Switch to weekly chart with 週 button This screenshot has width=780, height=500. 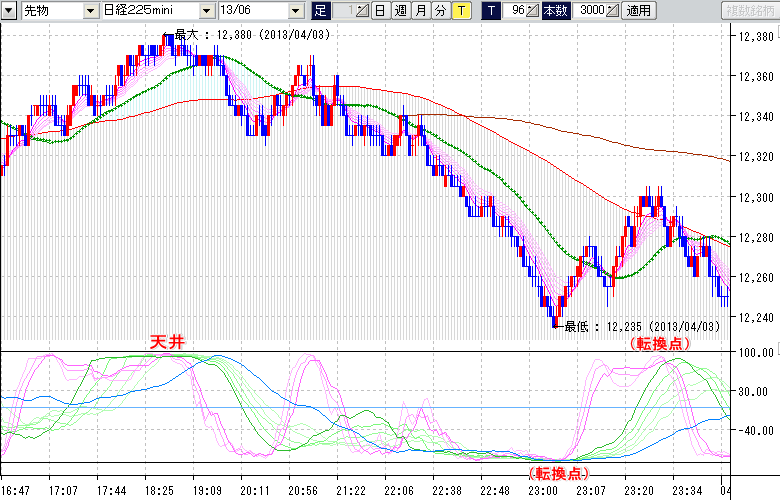pyautogui.click(x=400, y=11)
